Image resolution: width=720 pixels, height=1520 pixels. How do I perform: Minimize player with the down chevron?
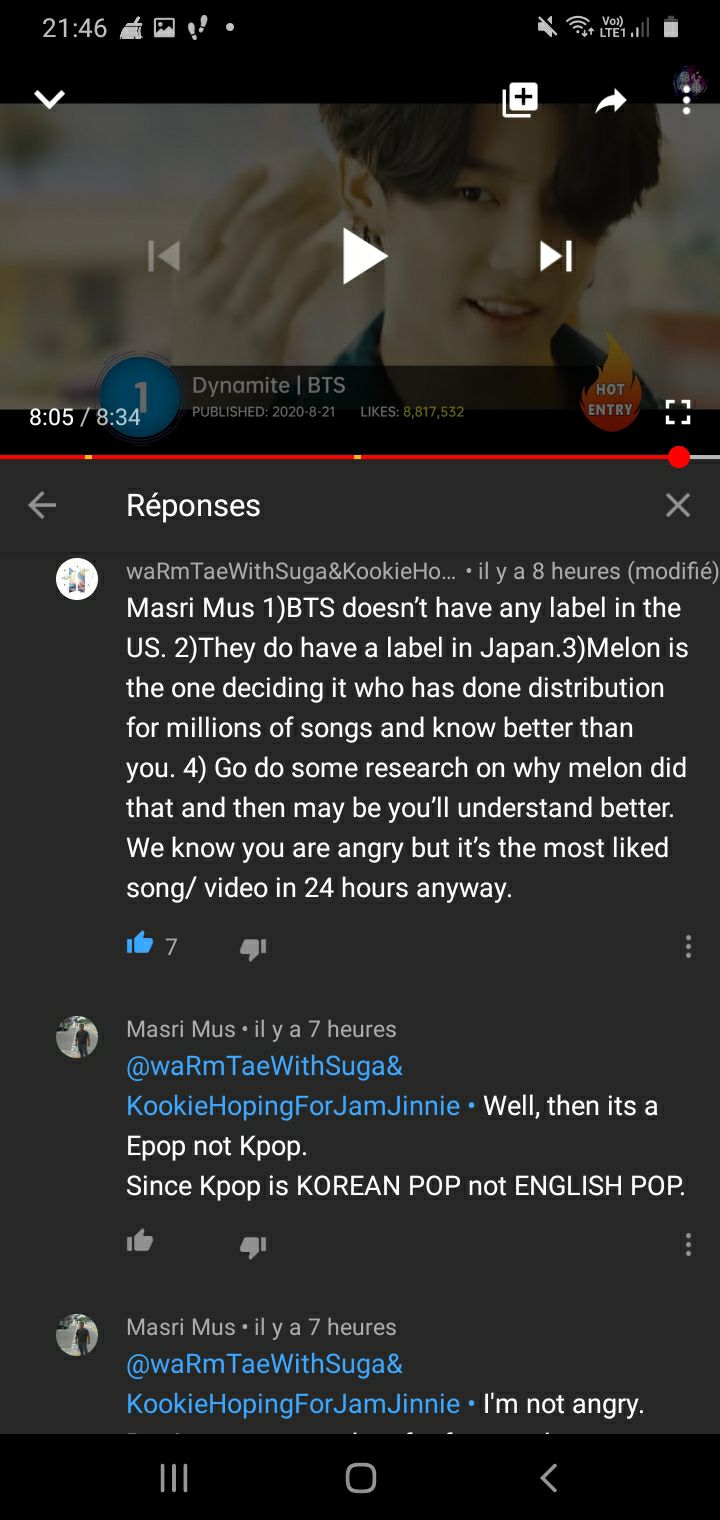click(49, 99)
